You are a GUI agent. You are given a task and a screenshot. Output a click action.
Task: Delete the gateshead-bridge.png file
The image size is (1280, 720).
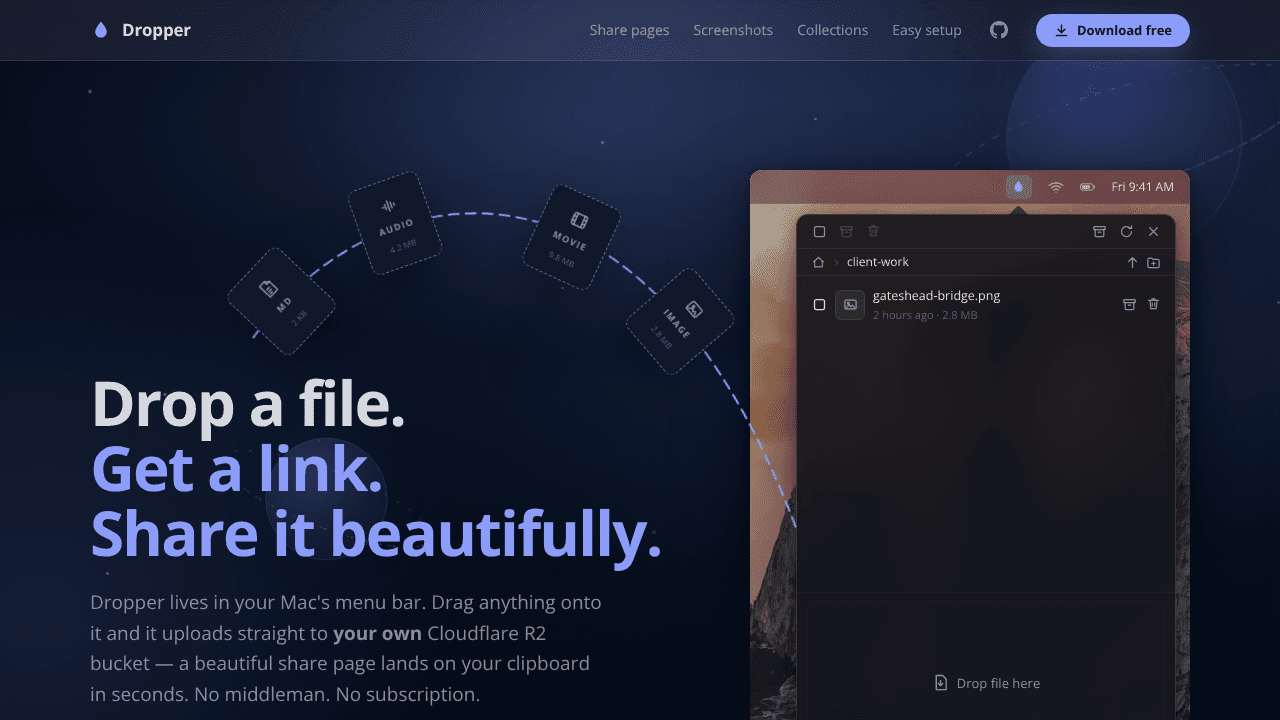(1153, 304)
